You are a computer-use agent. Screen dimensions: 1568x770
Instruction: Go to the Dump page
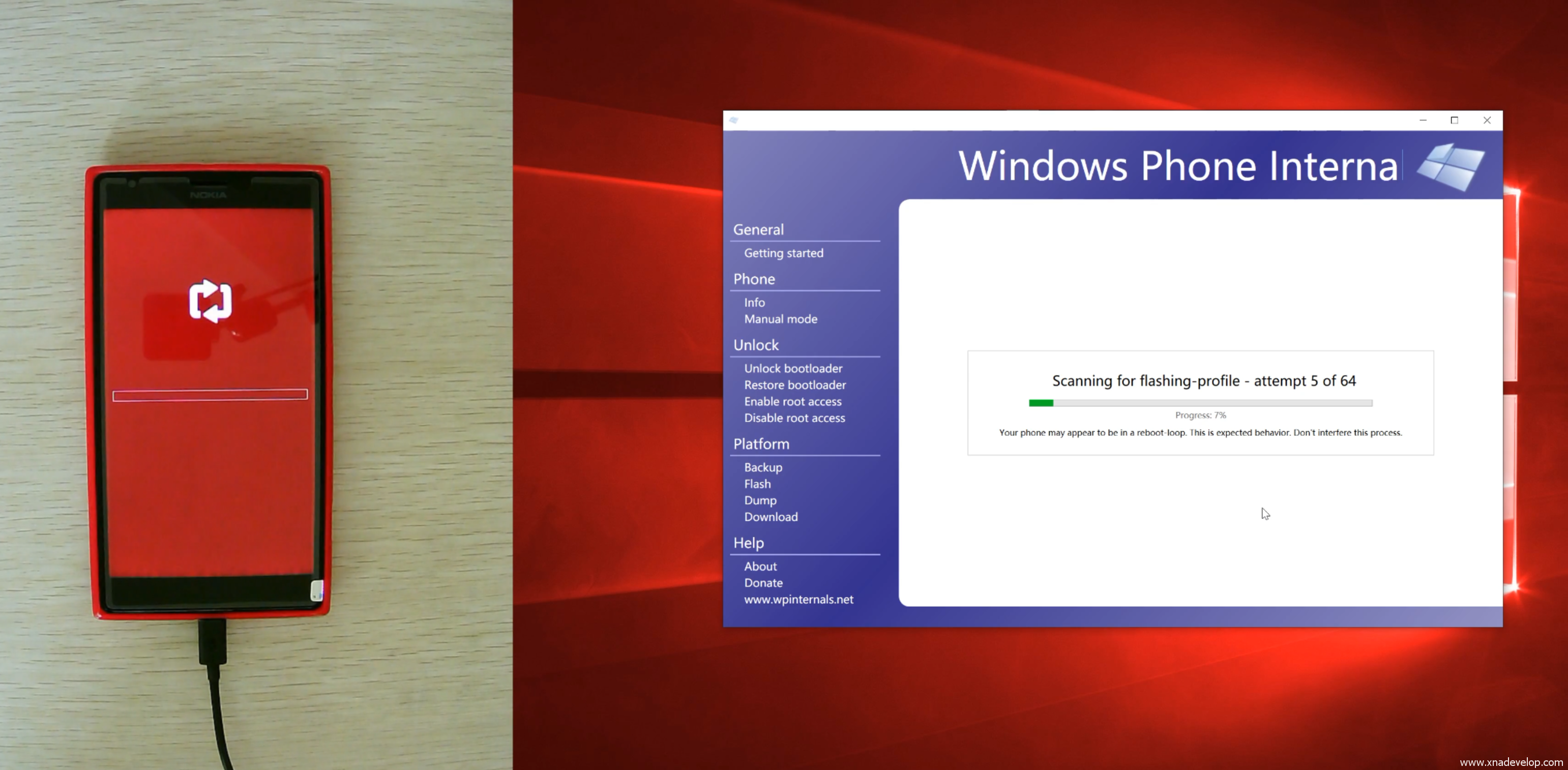[760, 500]
